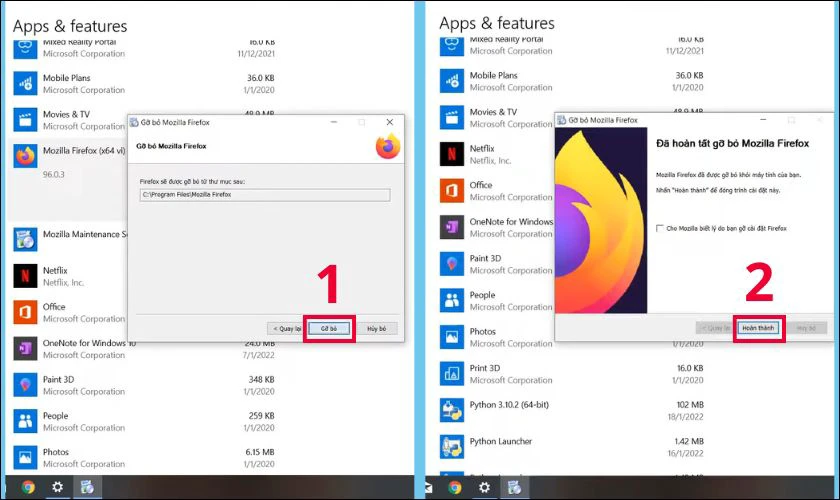Viewport: 840px width, 500px height.
Task: Click the Office icon in right Apps list
Action: (x=452, y=190)
